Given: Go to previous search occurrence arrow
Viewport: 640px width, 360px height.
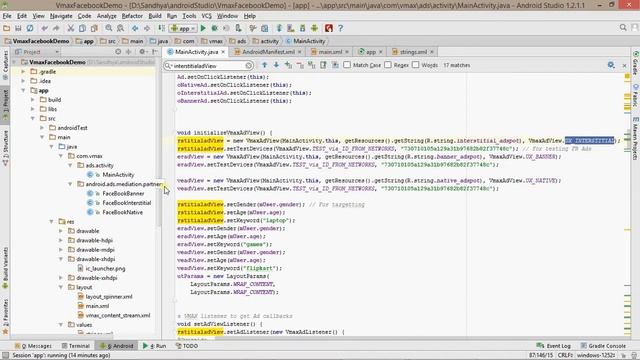Looking at the screenshot, I should click(x=264, y=65).
